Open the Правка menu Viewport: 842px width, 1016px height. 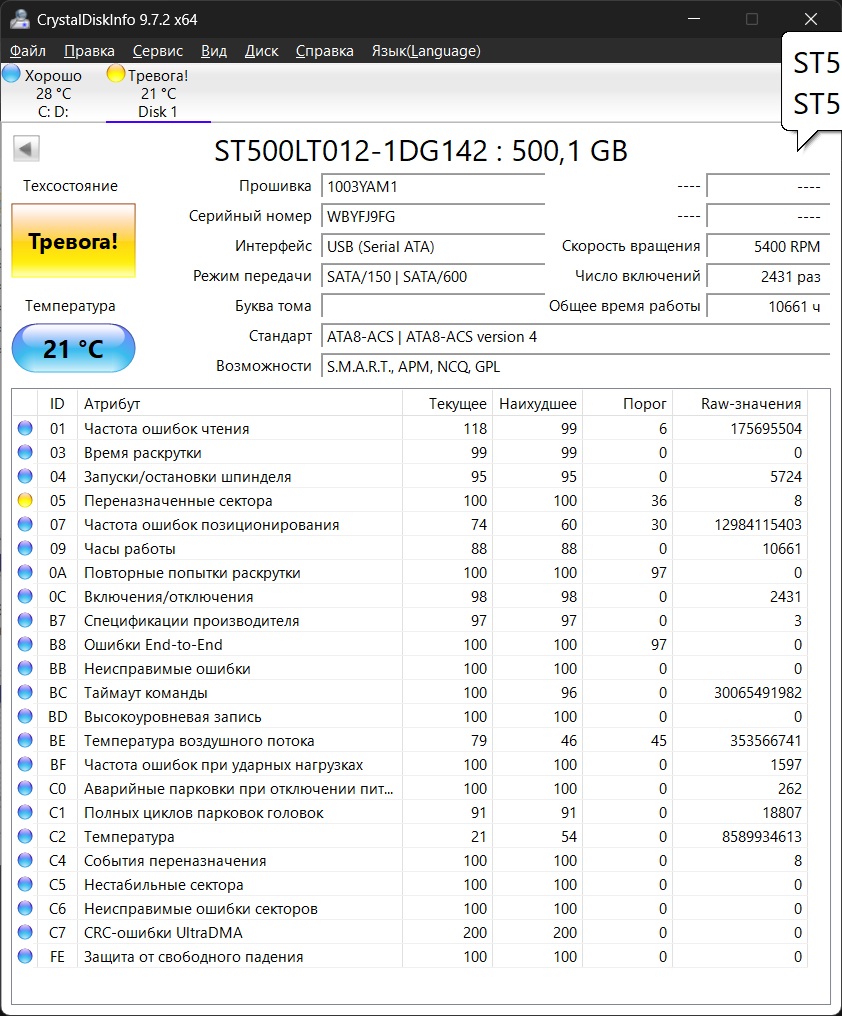(89, 51)
